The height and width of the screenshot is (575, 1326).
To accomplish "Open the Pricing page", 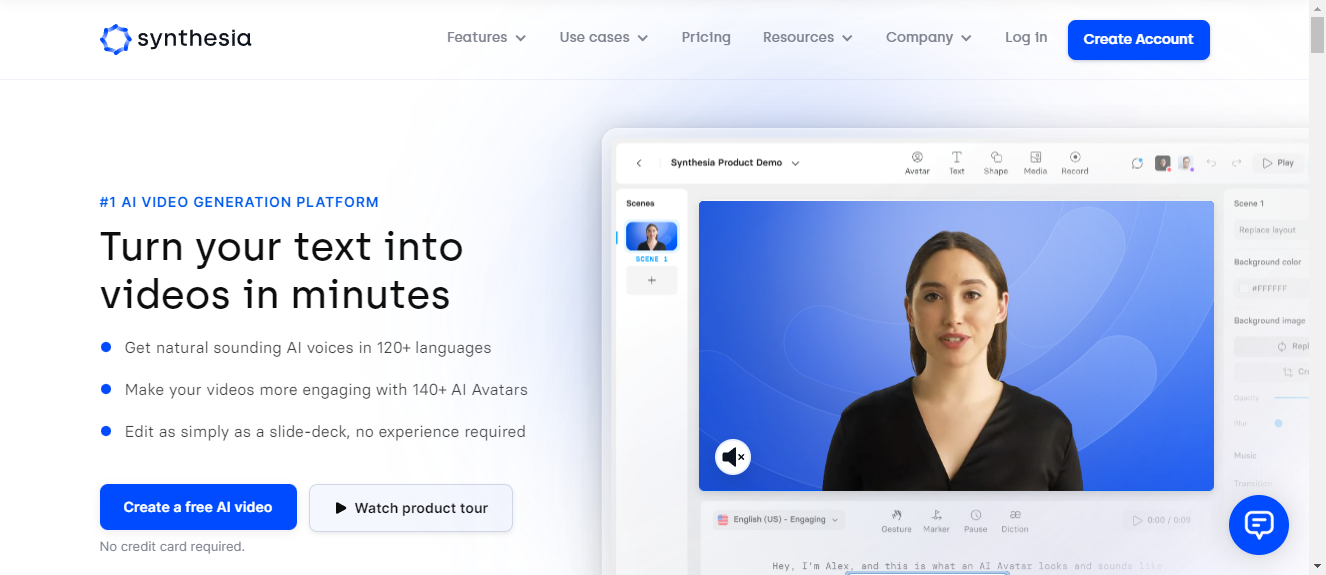I will click(x=706, y=38).
